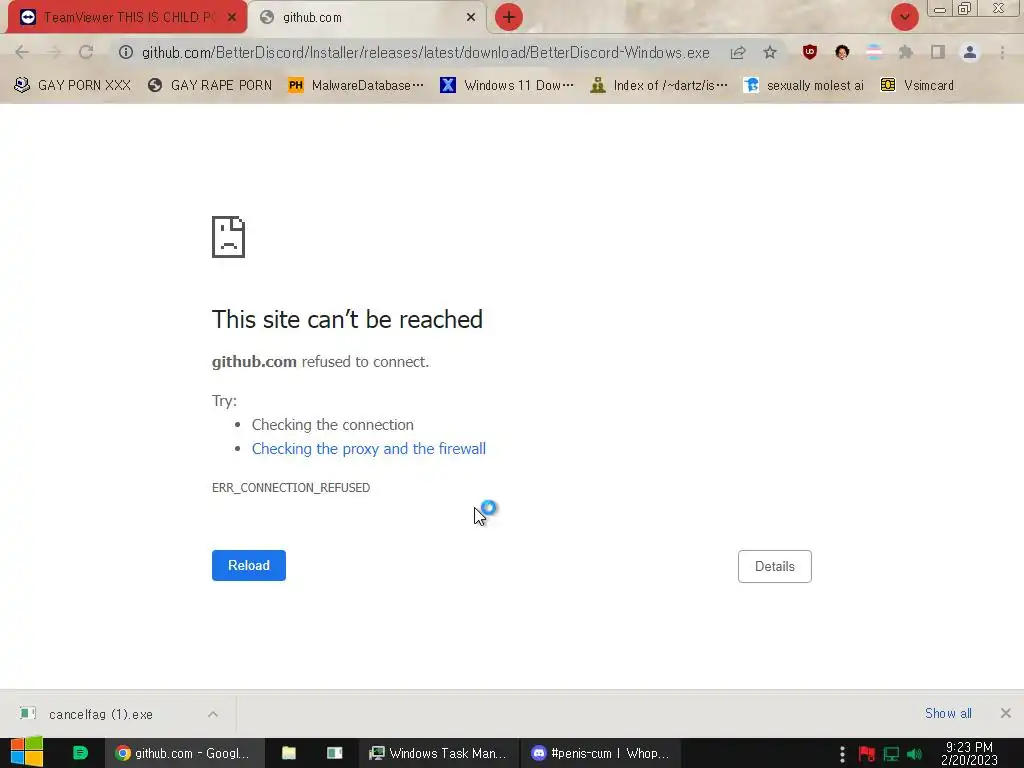Open the Vsimcard bookmark

917,85
